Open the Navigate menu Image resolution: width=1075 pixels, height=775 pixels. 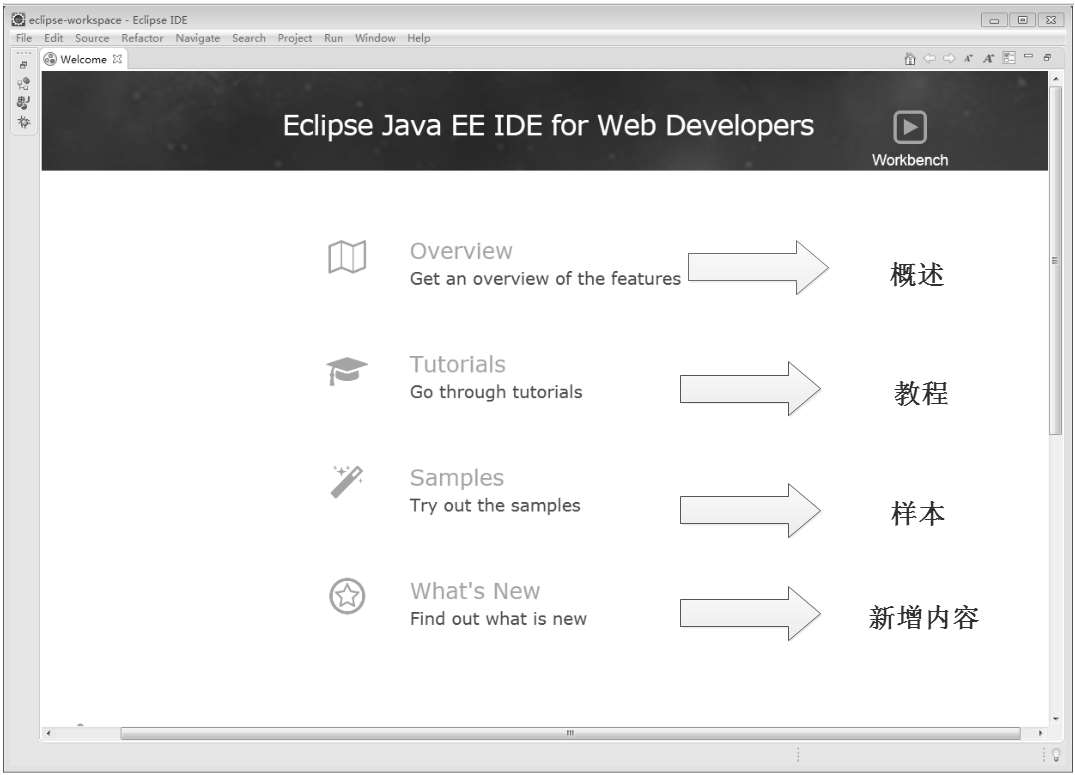tap(197, 38)
